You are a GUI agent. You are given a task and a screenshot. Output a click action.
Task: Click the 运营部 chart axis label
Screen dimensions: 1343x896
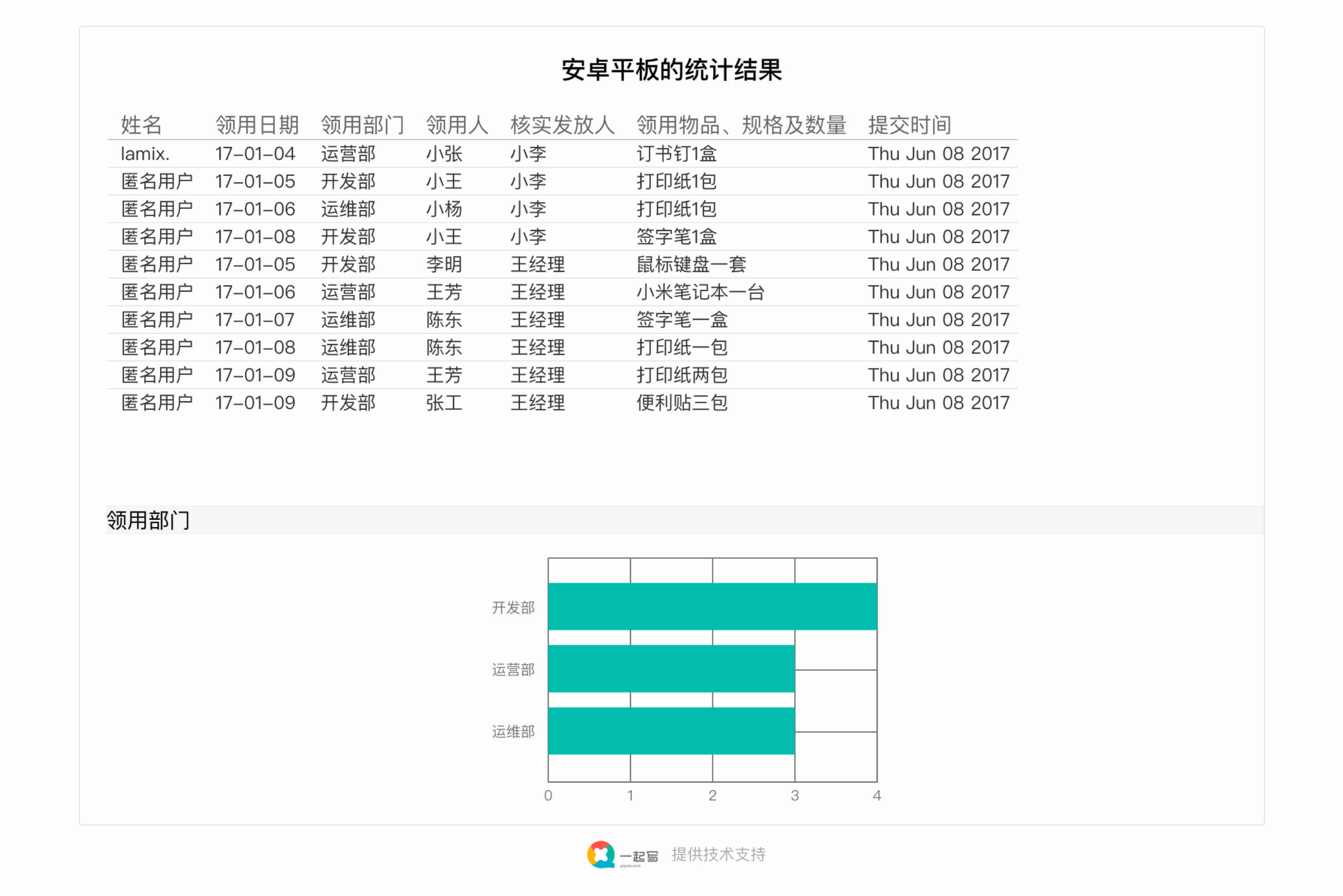pos(513,670)
